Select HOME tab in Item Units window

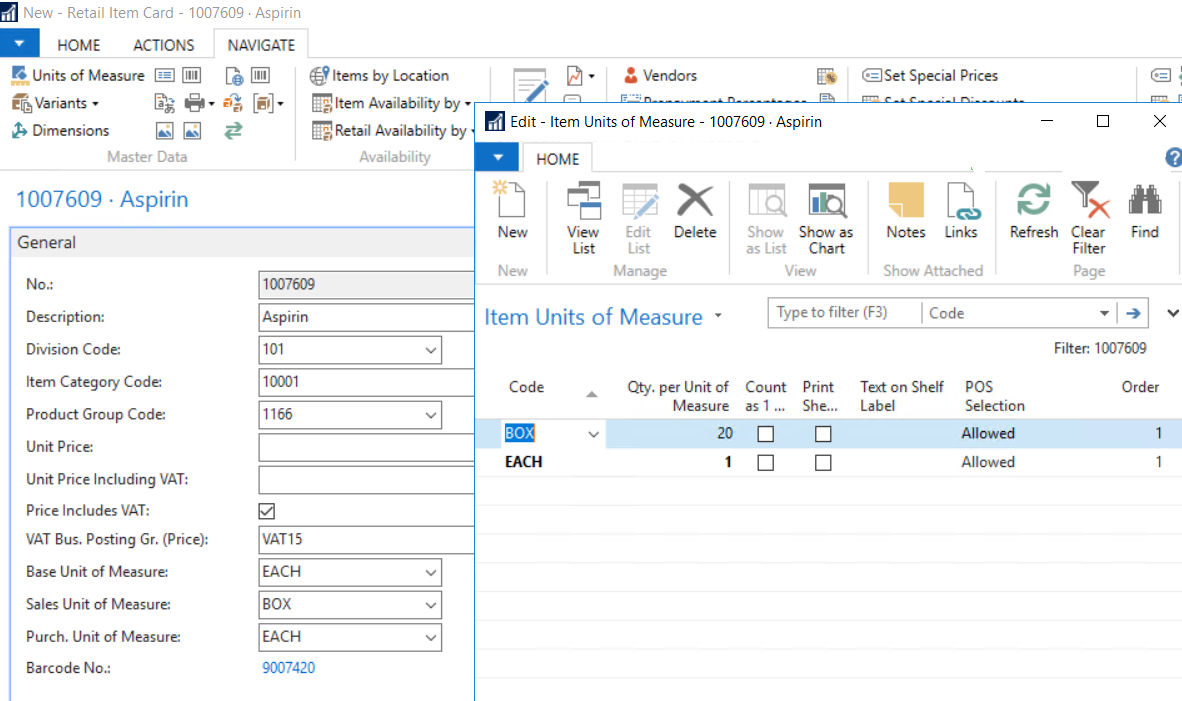point(557,159)
